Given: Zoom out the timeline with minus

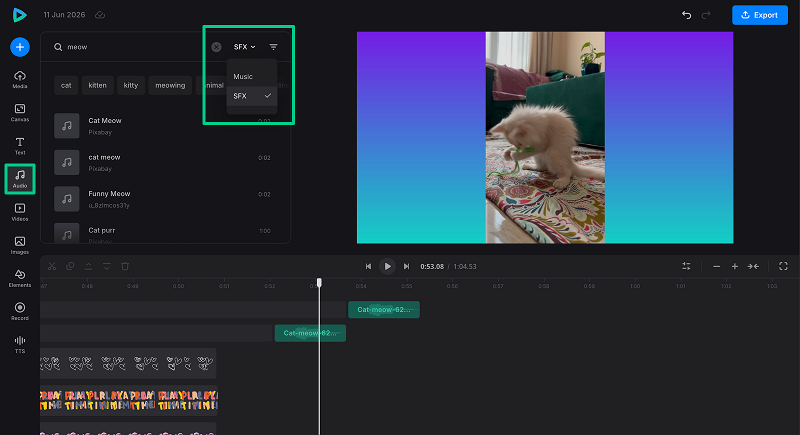Looking at the screenshot, I should (x=716, y=266).
